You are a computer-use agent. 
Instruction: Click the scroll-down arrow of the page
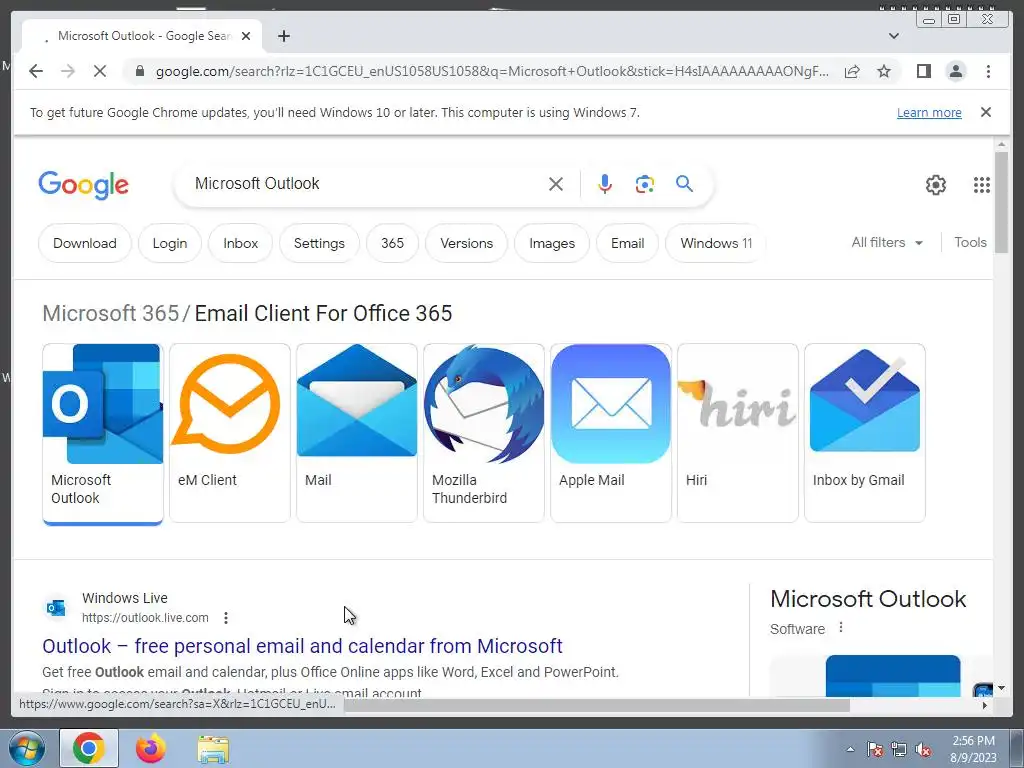pos(1001,688)
